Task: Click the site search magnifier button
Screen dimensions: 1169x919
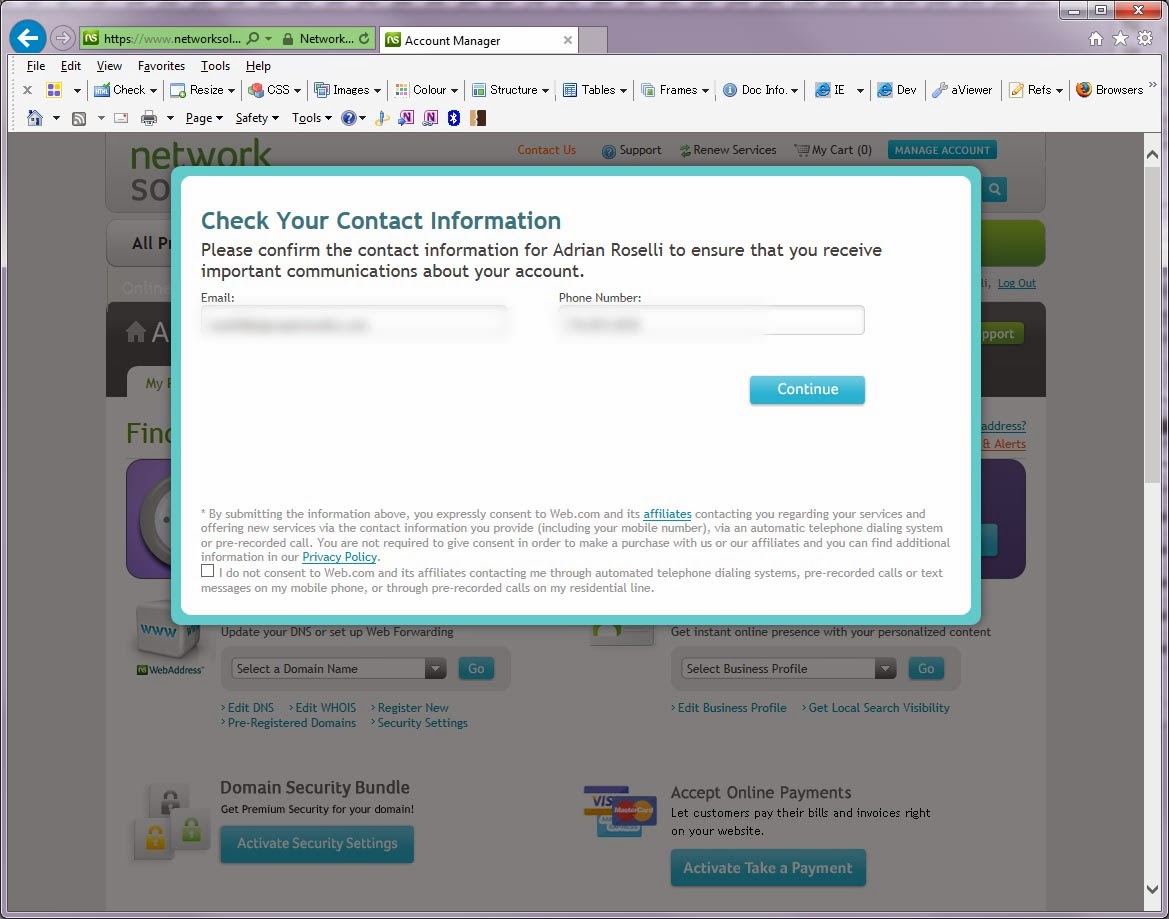Action: pos(995,189)
